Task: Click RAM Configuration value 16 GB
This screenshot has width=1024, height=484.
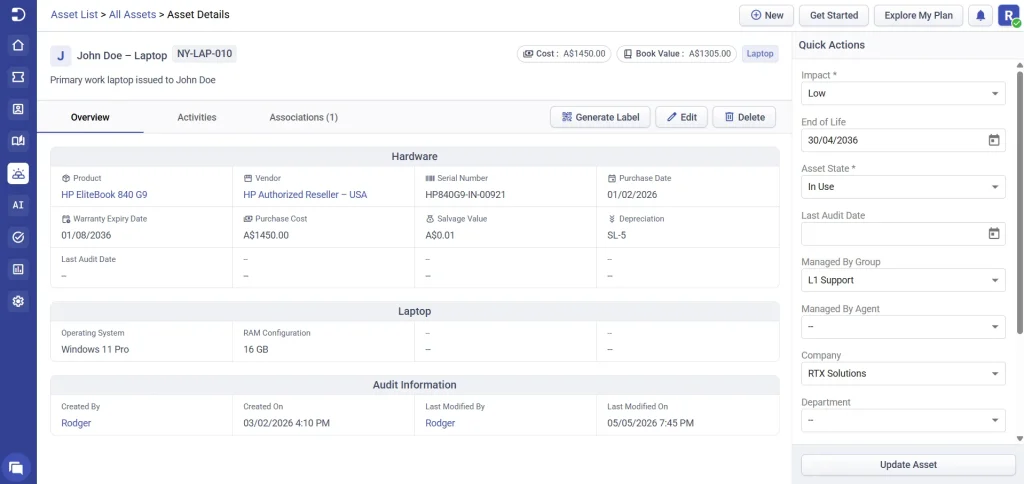Action: [256, 349]
